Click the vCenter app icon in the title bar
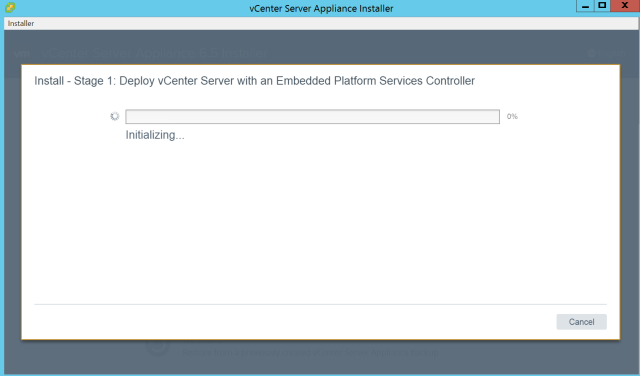Viewport: 640px width, 376px height. (10, 7)
